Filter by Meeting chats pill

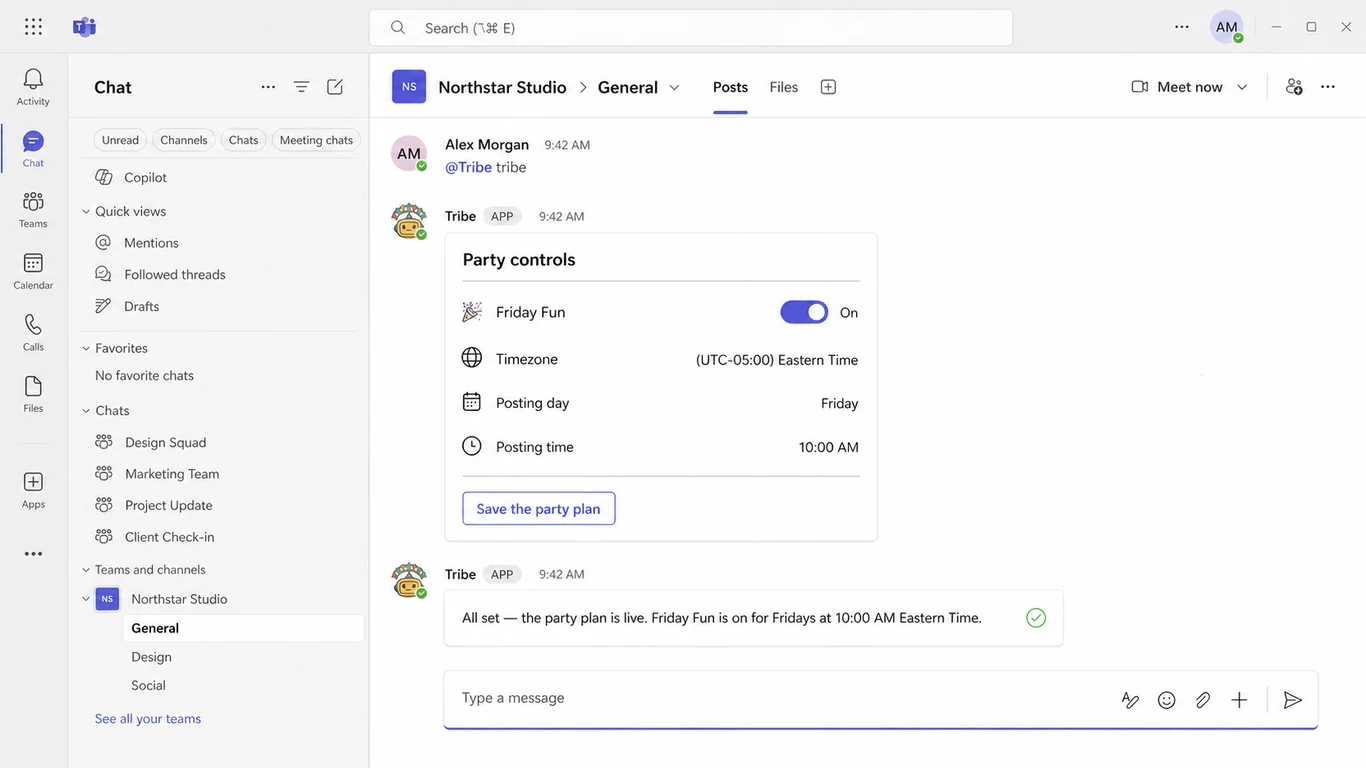(316, 140)
